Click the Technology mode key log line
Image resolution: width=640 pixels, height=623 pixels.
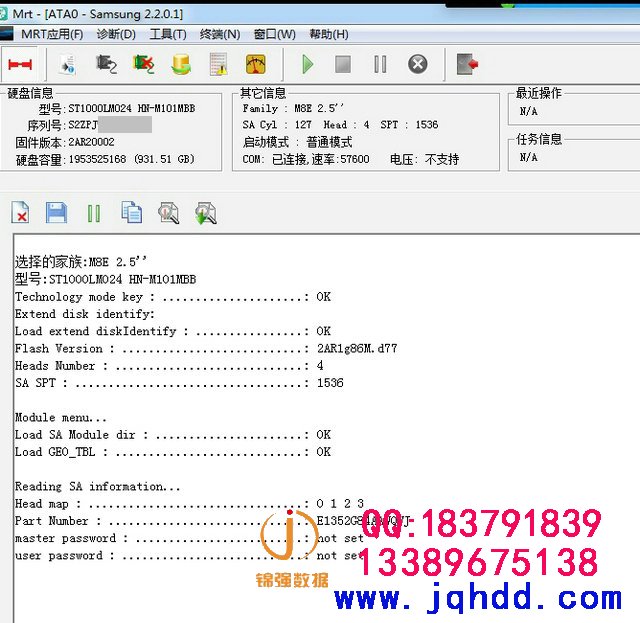tap(173, 297)
